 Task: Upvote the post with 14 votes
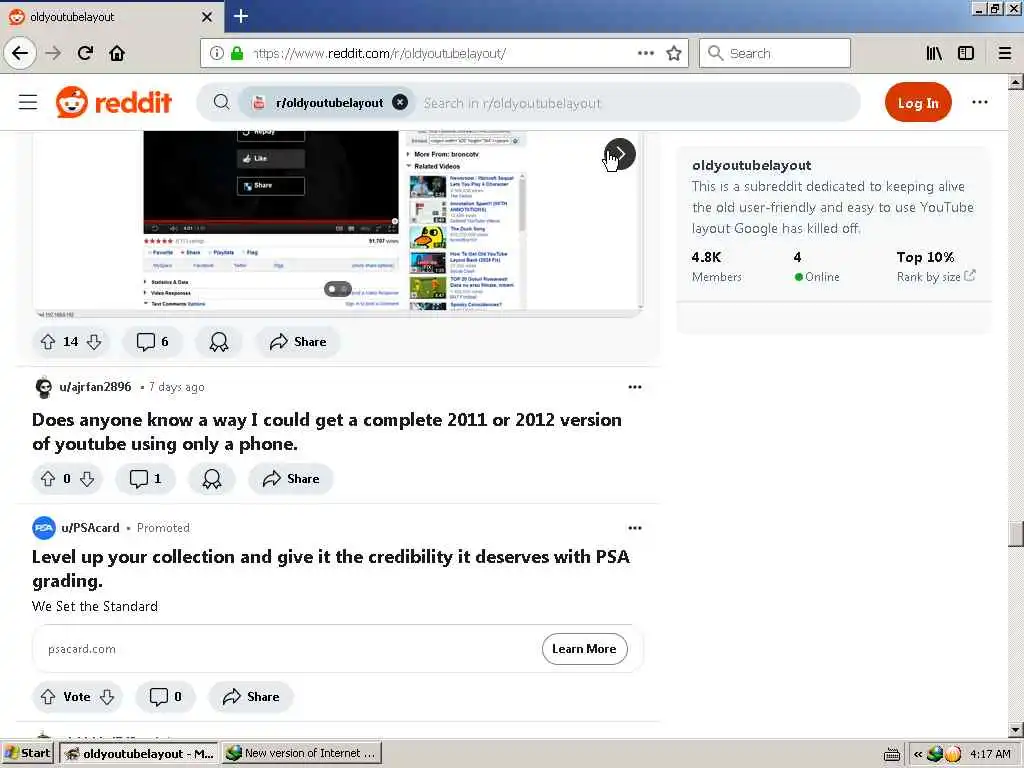pyautogui.click(x=48, y=342)
